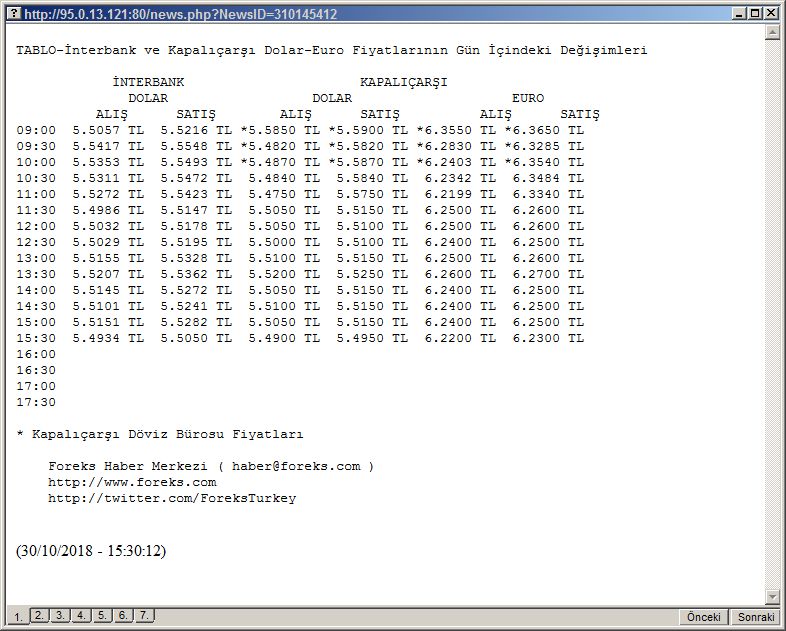The image size is (786, 631).
Task: Click the 09:30 time row label
Action: point(36,146)
